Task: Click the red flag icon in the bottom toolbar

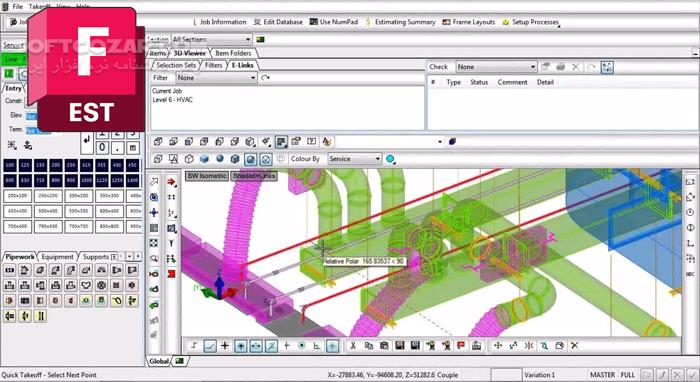Action: coord(461,345)
